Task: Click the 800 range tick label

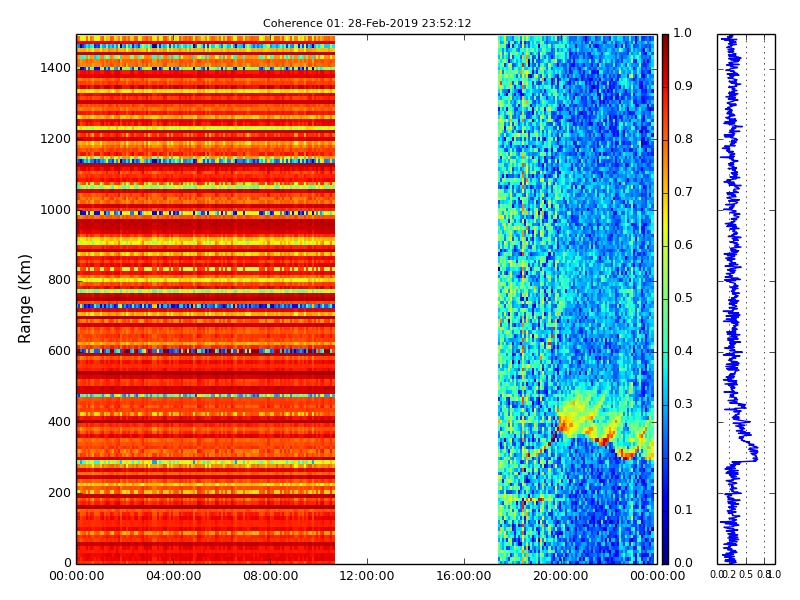Action: [59, 280]
